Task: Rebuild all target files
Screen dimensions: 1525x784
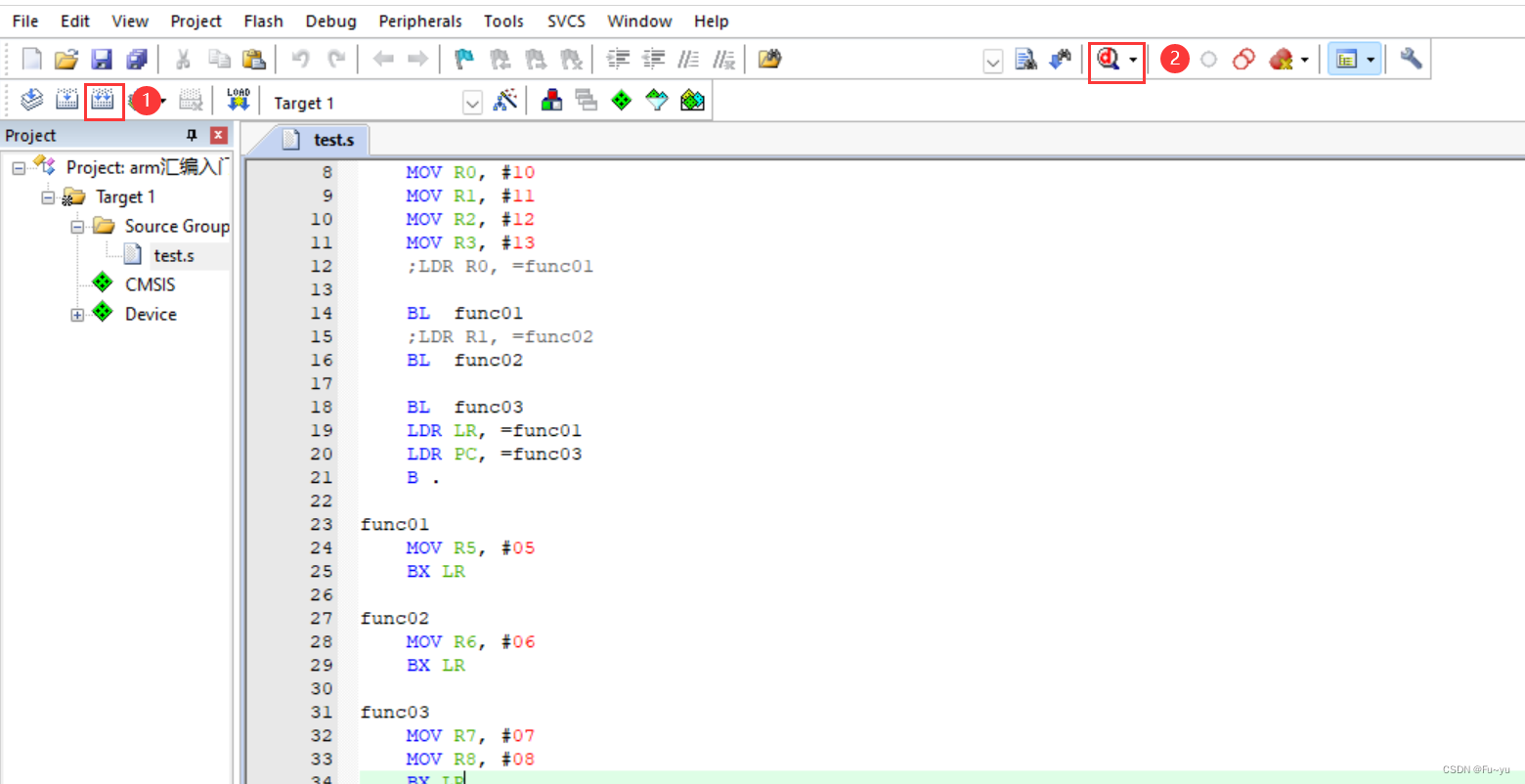Action: [x=103, y=100]
